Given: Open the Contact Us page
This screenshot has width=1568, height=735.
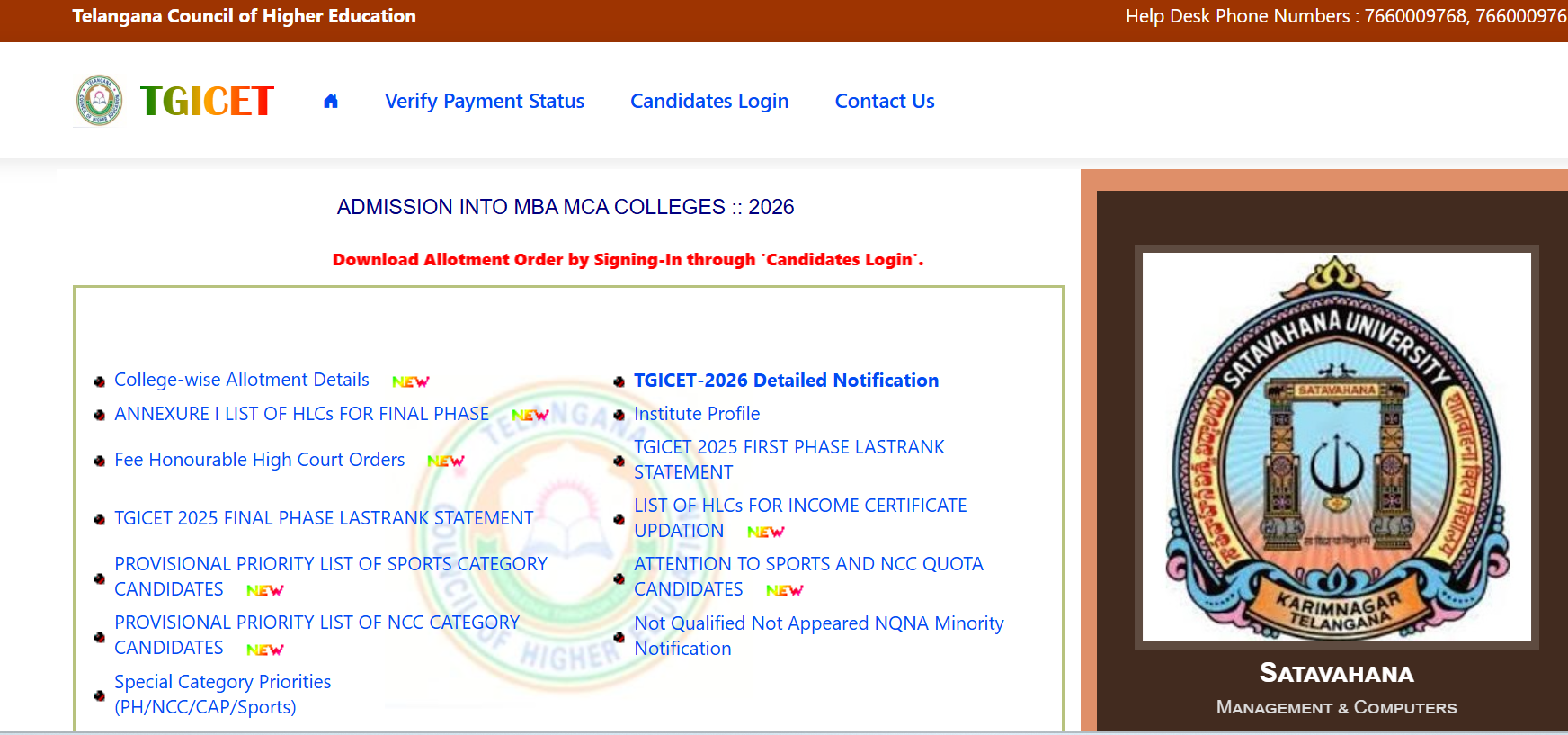Looking at the screenshot, I should 885,101.
